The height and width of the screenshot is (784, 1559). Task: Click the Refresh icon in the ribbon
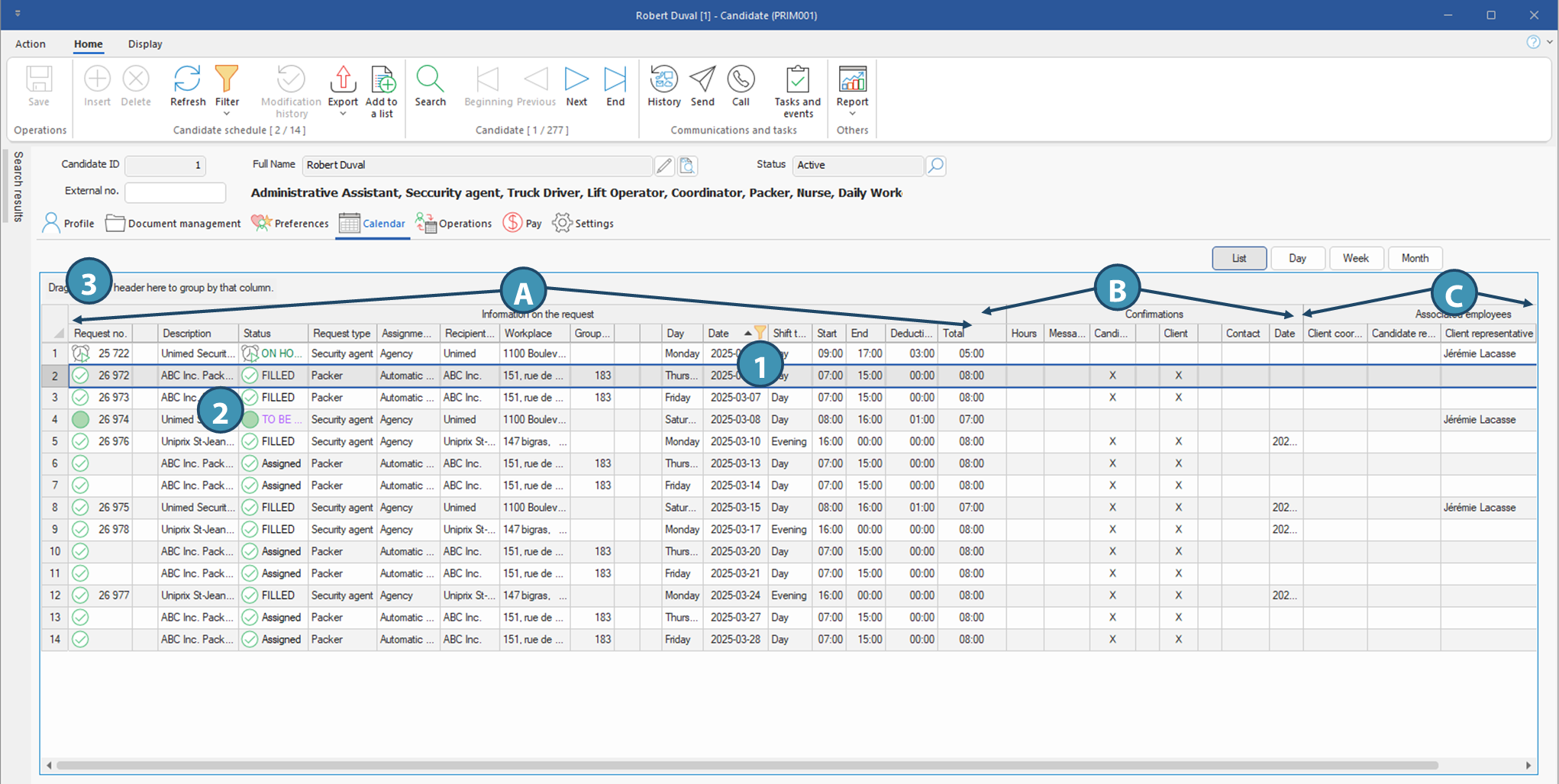pyautogui.click(x=187, y=79)
